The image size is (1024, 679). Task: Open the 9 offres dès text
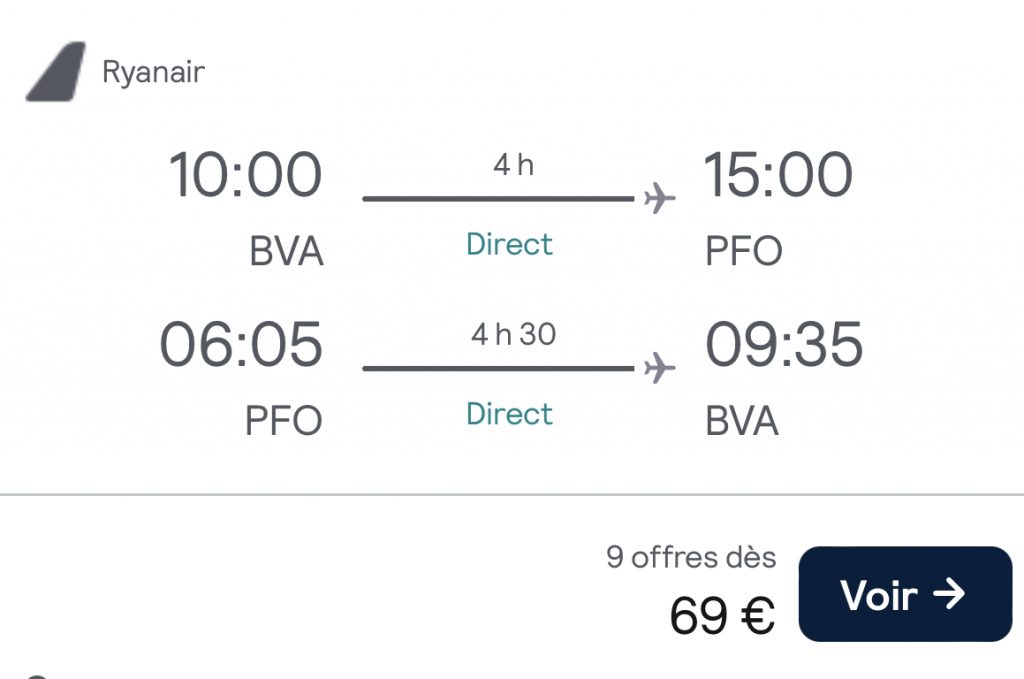[690, 557]
